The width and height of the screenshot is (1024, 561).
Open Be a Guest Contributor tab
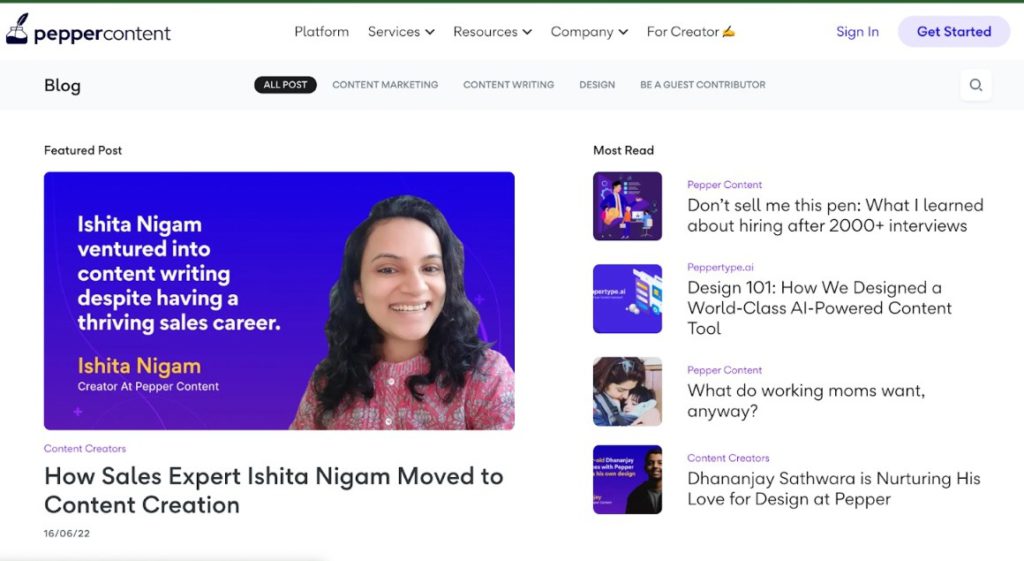(x=702, y=85)
